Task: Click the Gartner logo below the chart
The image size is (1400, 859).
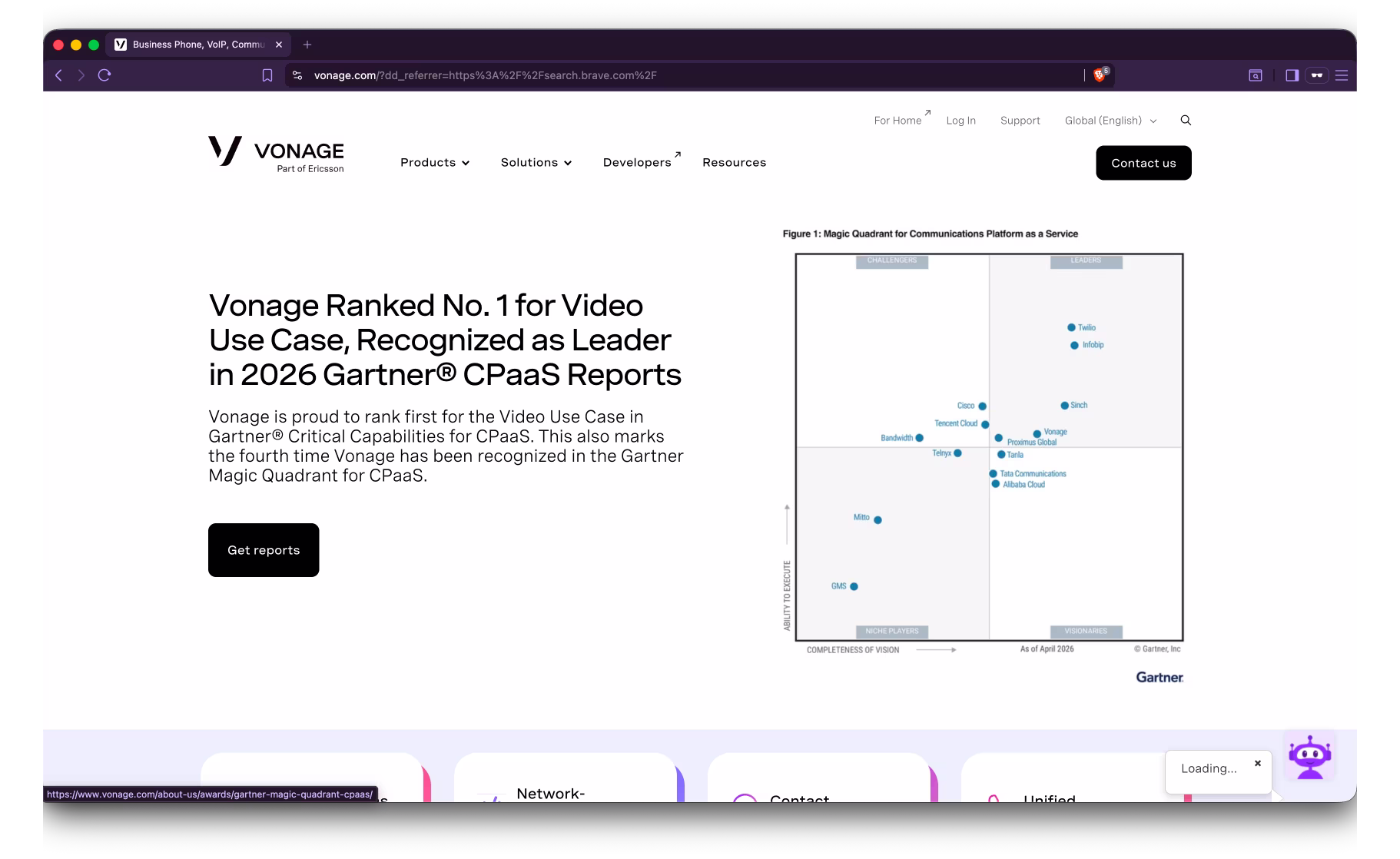Action: click(x=1159, y=677)
